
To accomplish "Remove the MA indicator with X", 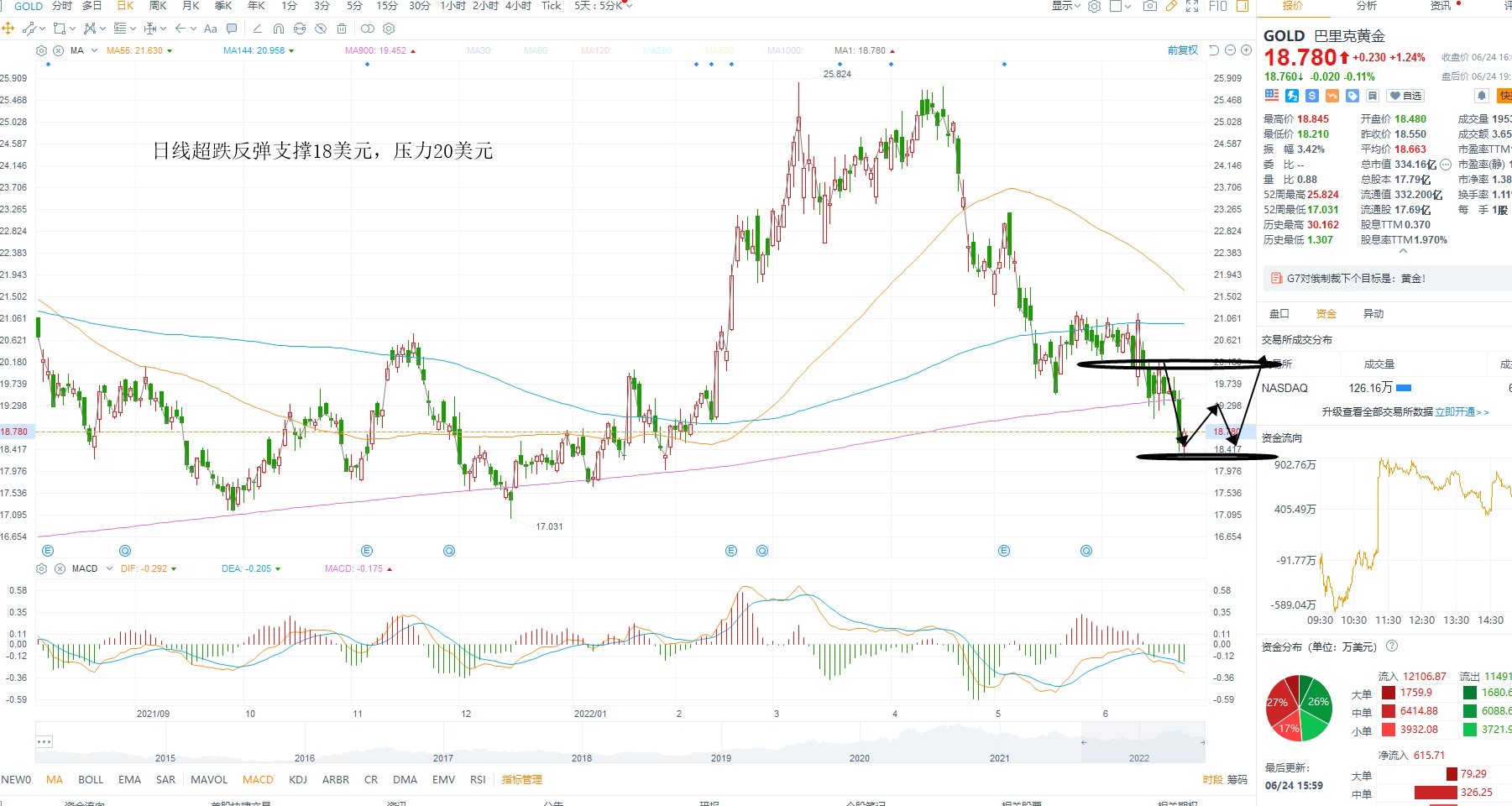I will [x=58, y=50].
